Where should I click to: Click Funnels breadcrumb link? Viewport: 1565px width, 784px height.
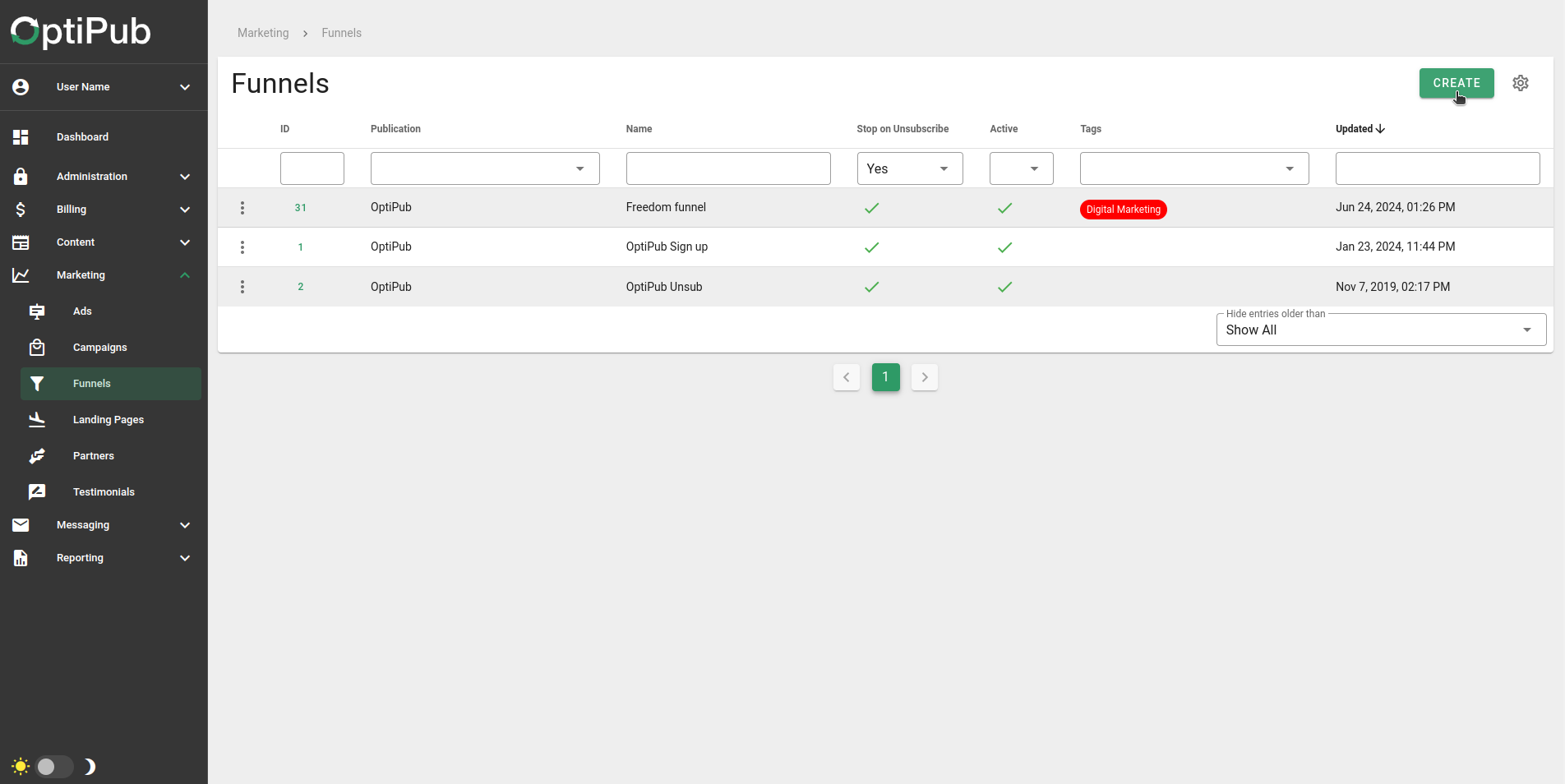341,33
